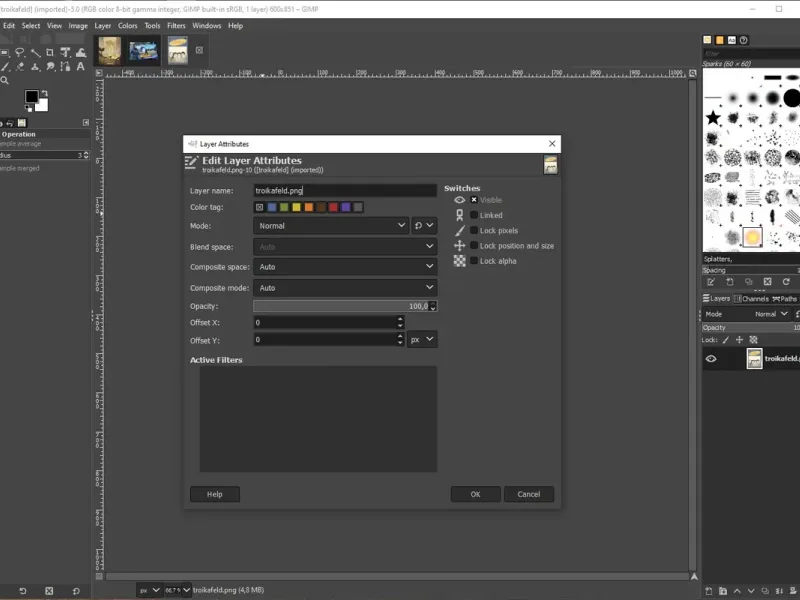Select the black star brush
The height and width of the screenshot is (600, 800).
(x=713, y=118)
